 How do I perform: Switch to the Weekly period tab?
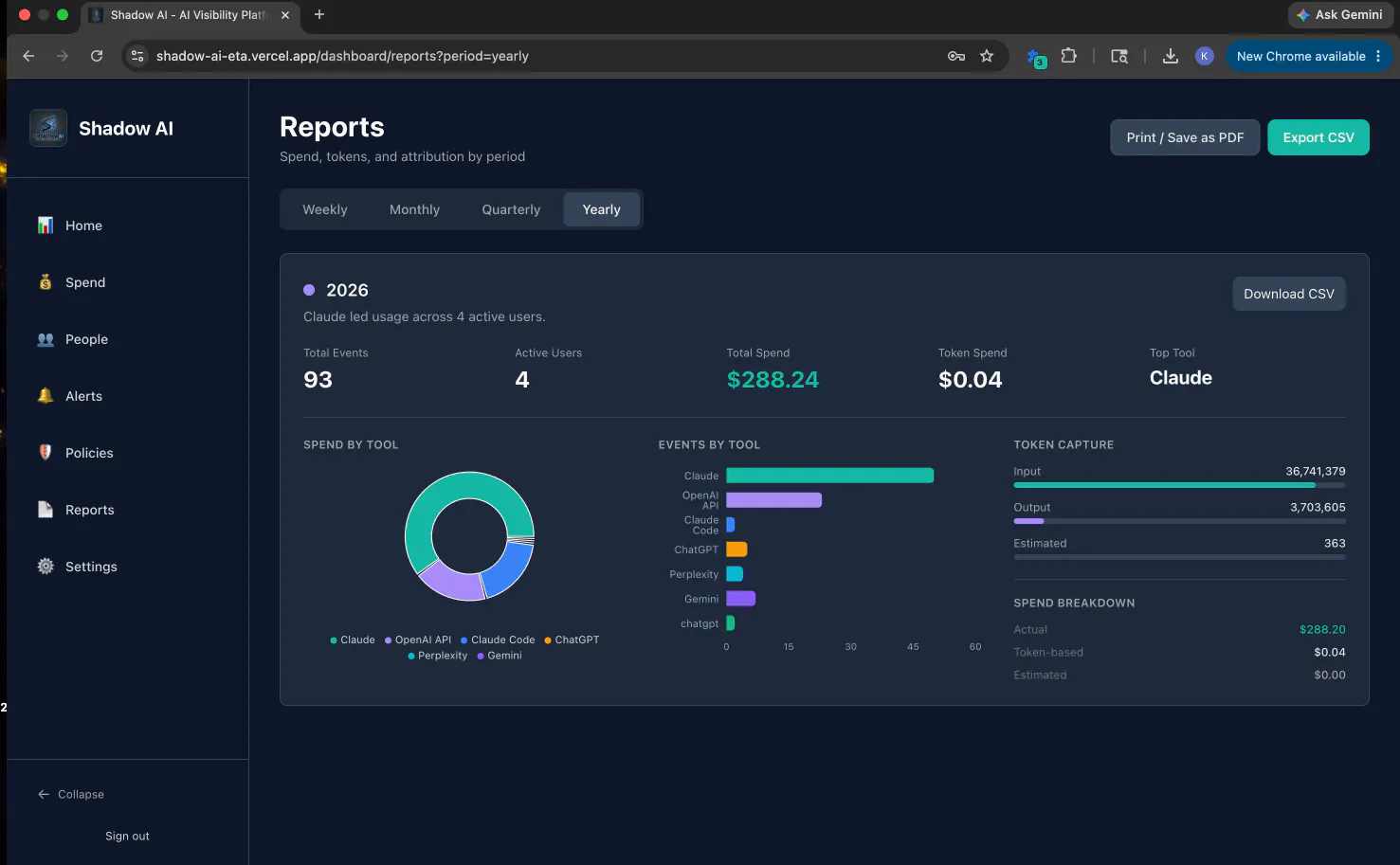pyautogui.click(x=325, y=209)
